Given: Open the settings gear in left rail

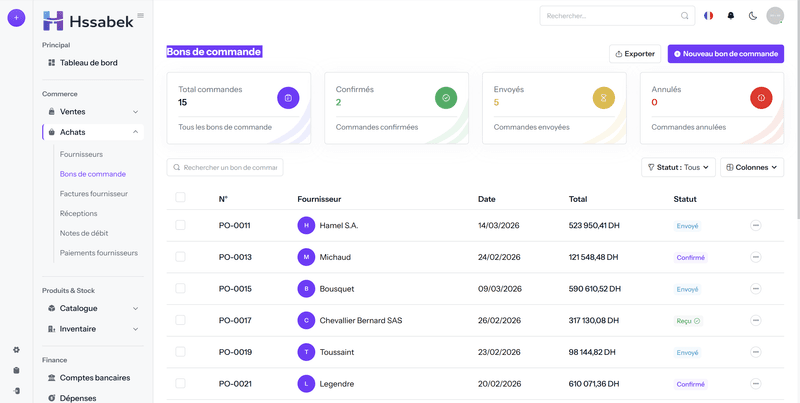Looking at the screenshot, I should pyautogui.click(x=16, y=350).
